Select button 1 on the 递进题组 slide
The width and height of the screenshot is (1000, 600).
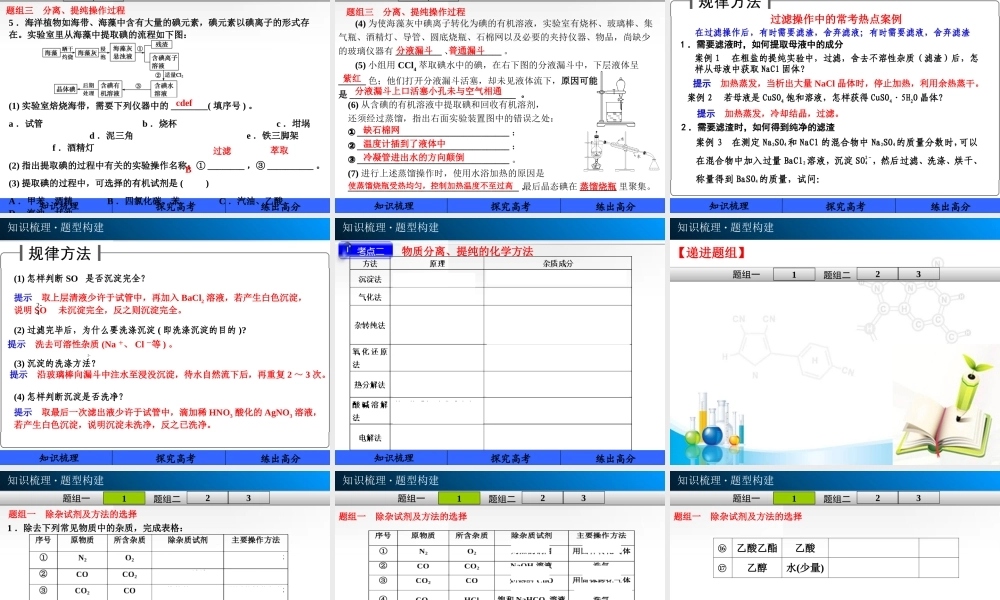coord(795,274)
